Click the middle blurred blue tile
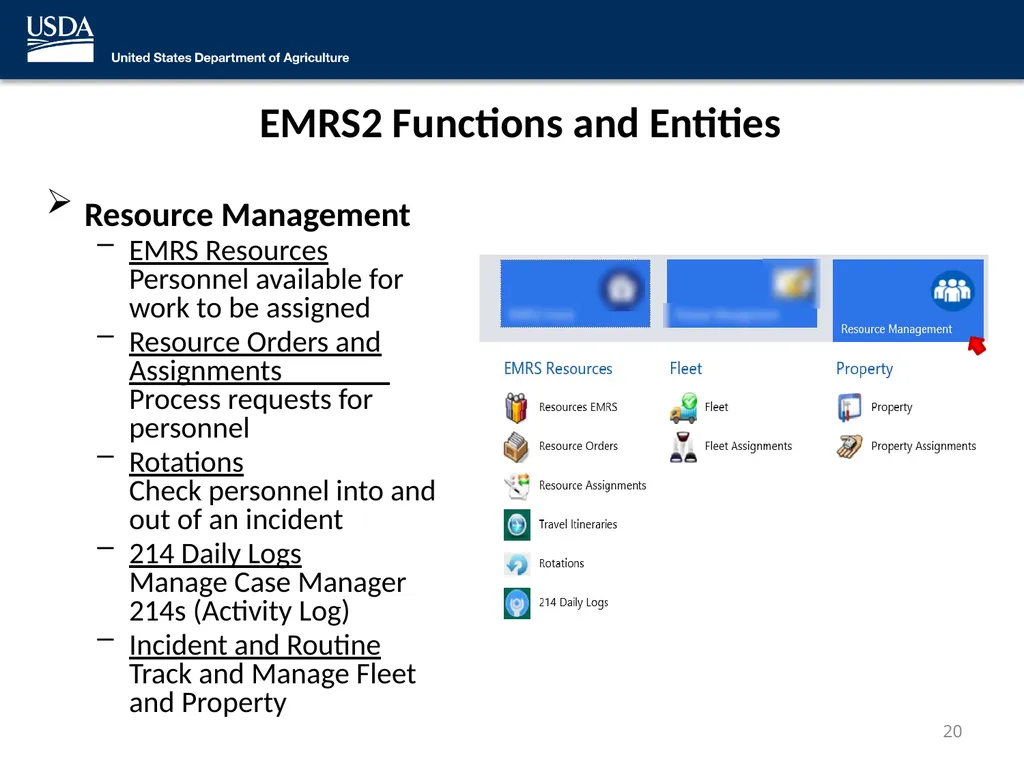Image resolution: width=1024 pixels, height=768 pixels. [742, 293]
